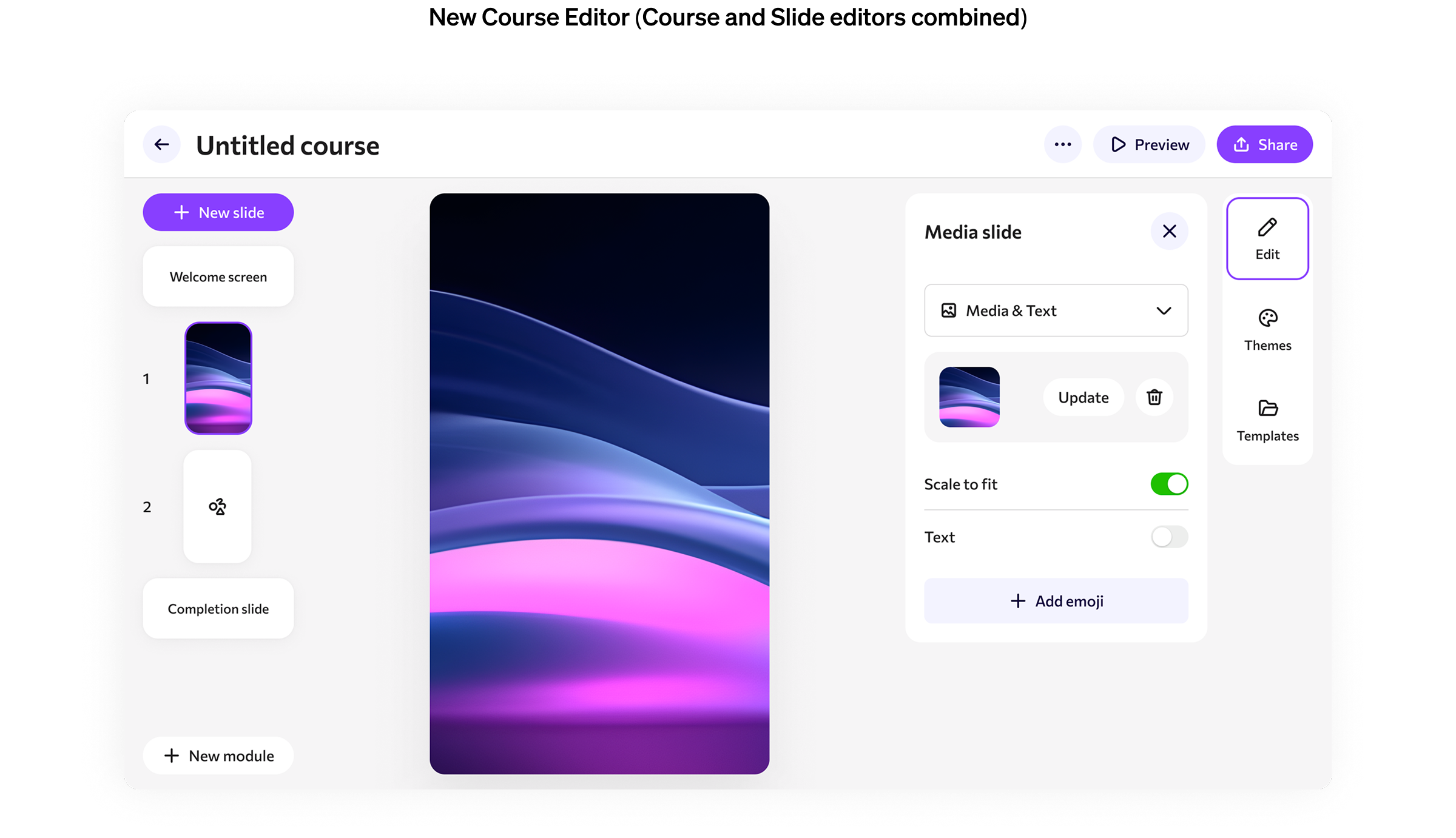Enable the Text toggle
The width and height of the screenshot is (1456, 838).
click(x=1168, y=537)
